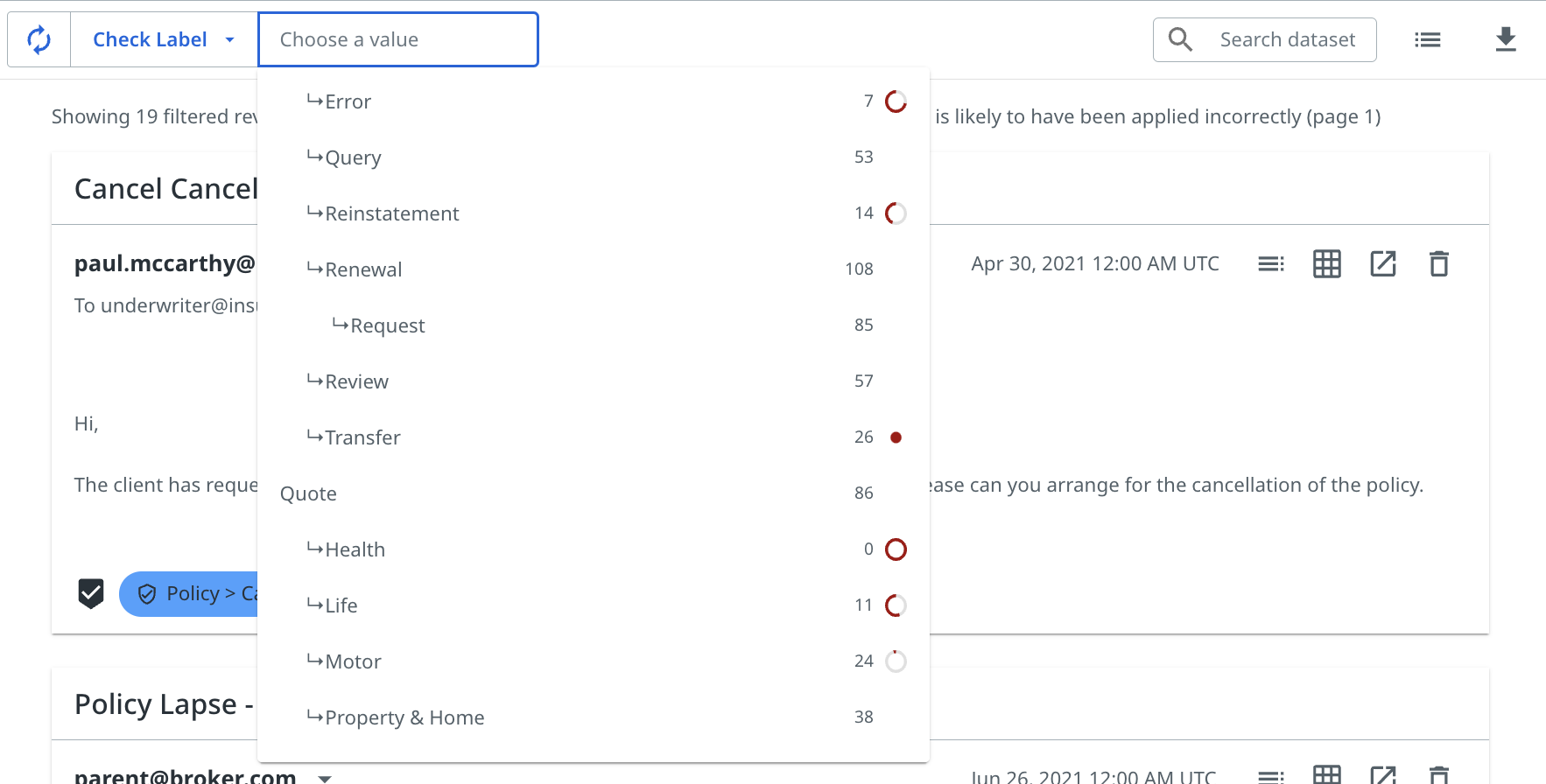This screenshot has height=784, width=1546.
Task: Expand the parent@broker.com sender dropdown arrow
Action: click(x=325, y=778)
